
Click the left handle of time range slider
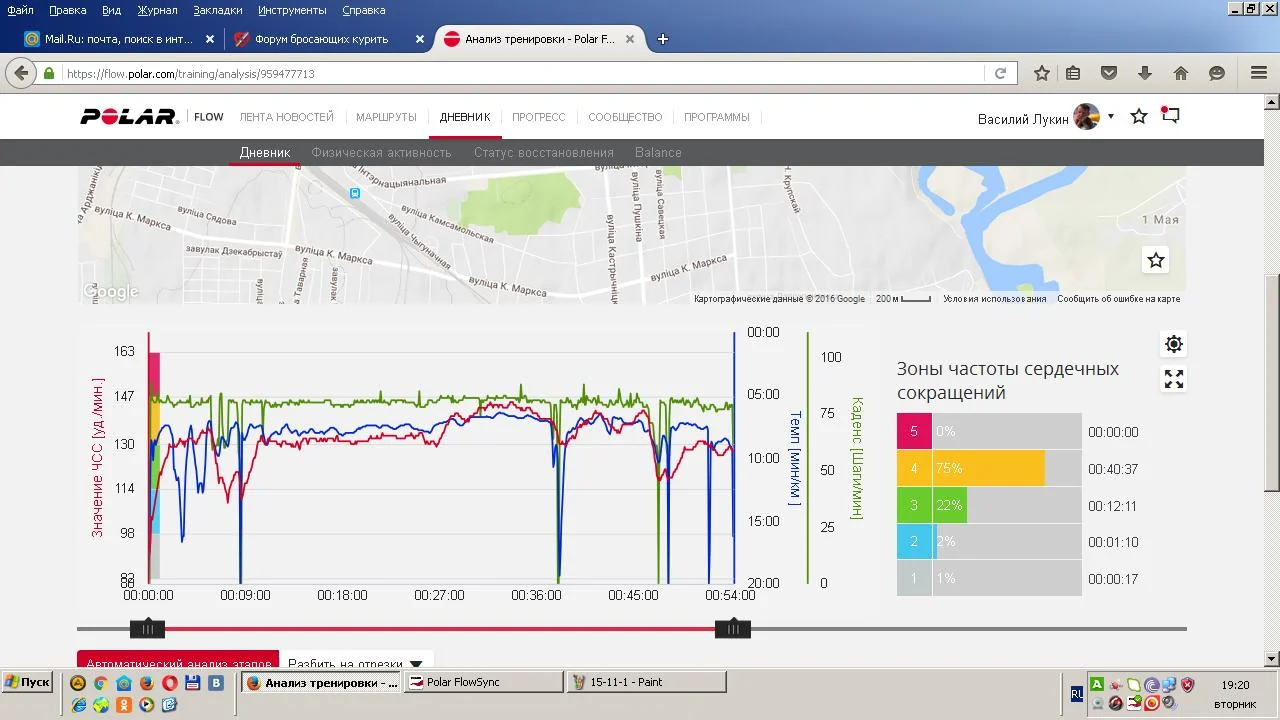pyautogui.click(x=148, y=629)
